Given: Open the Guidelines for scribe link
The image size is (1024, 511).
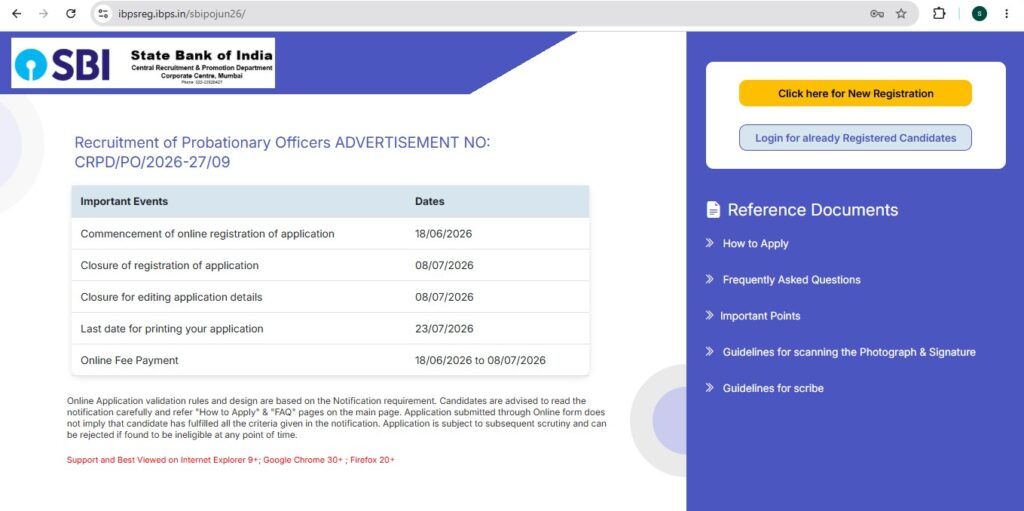Looking at the screenshot, I should point(773,388).
